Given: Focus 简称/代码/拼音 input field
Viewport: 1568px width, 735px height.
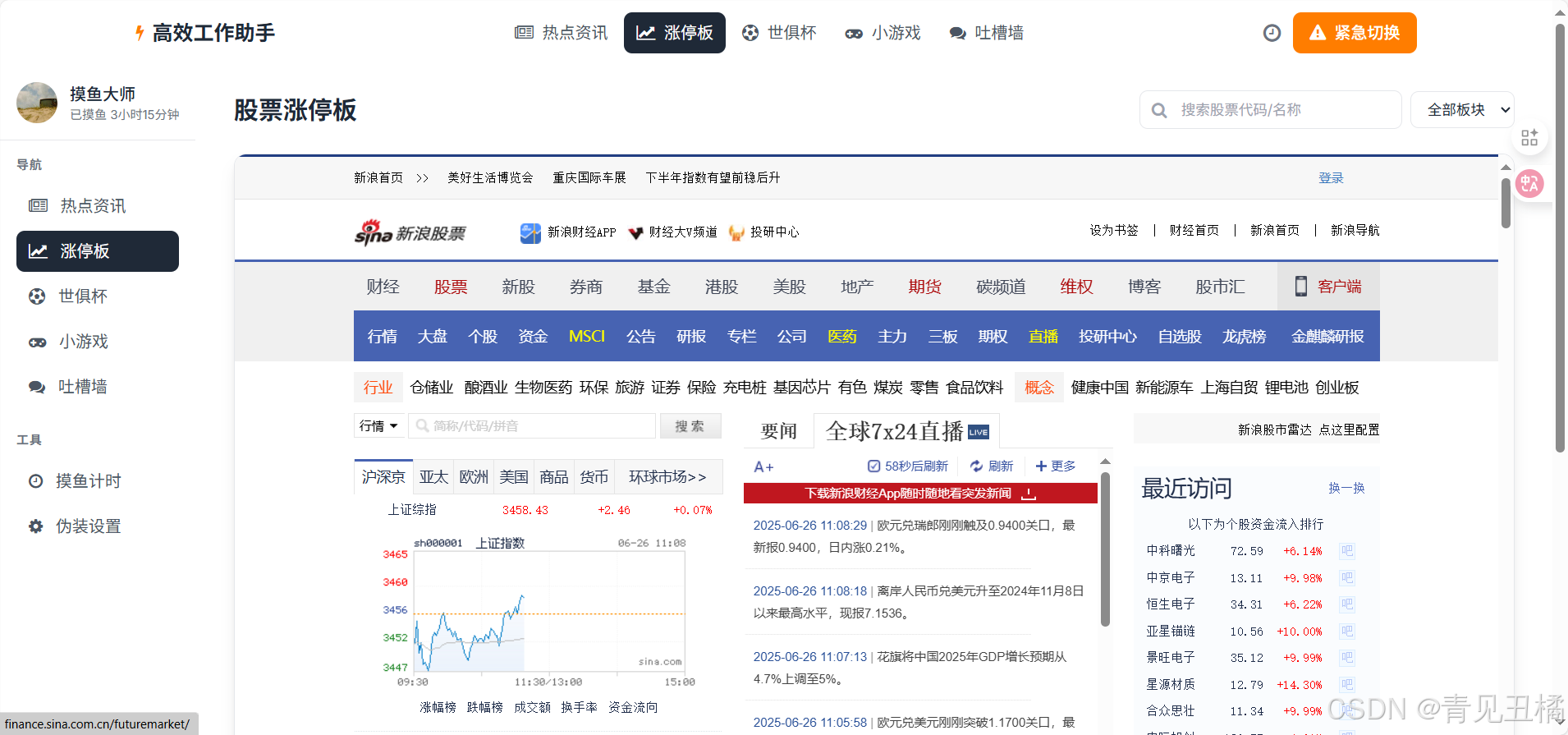Looking at the screenshot, I should (x=532, y=426).
